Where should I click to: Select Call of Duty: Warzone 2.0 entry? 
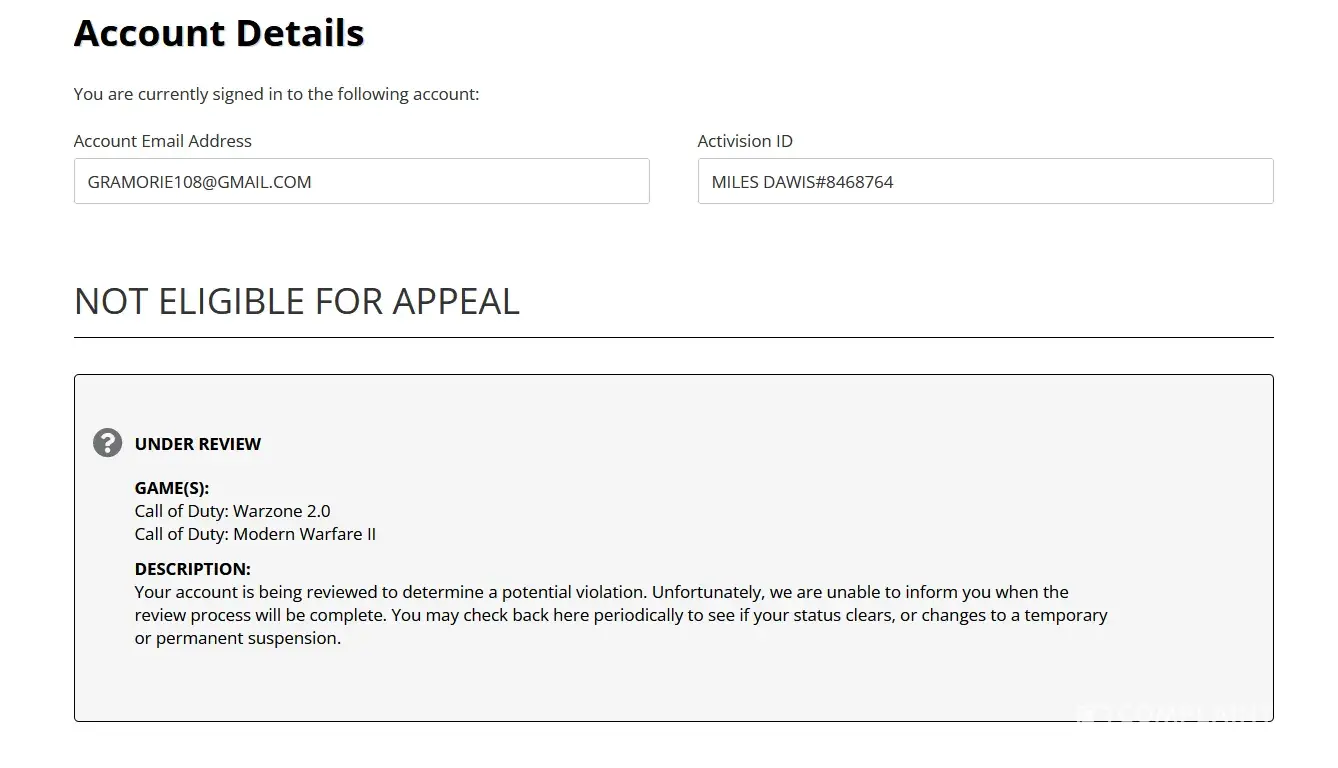click(x=232, y=511)
